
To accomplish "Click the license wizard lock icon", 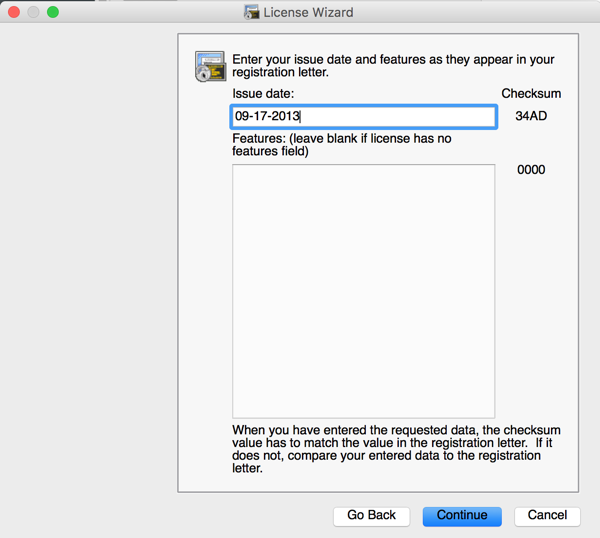I will pos(210,66).
